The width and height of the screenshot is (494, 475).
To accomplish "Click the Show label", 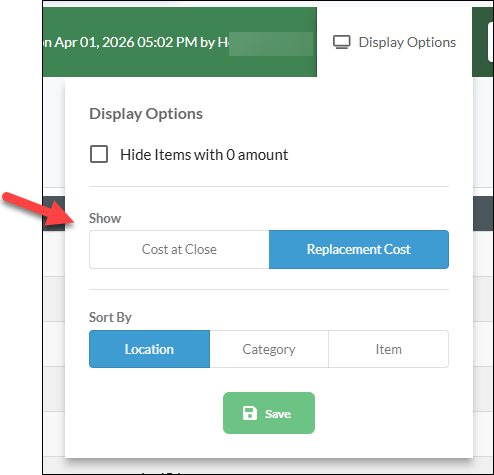I will (x=105, y=218).
